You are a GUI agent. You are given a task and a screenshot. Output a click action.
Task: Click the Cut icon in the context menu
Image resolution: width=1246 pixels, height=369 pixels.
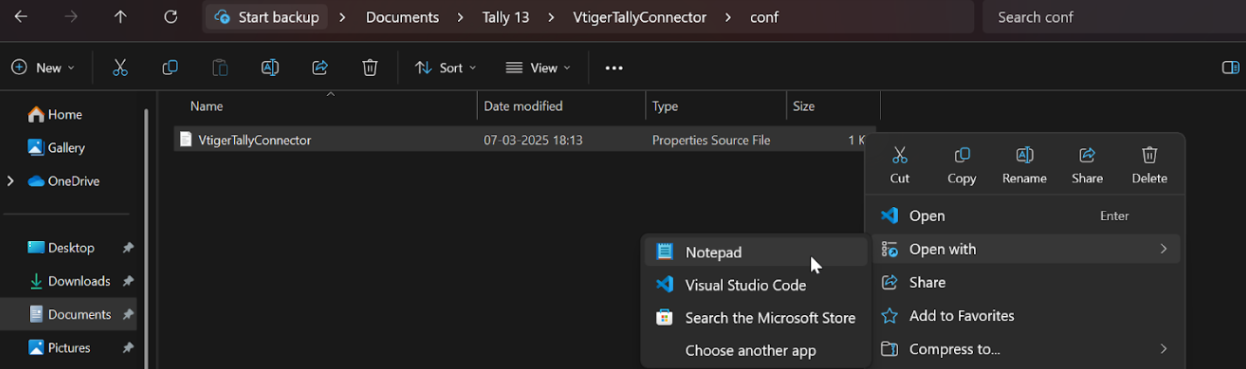899,156
